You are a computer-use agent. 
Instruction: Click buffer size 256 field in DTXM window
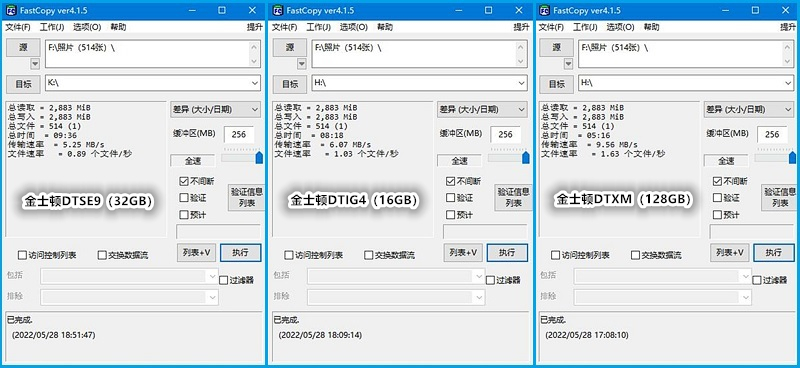[772, 134]
